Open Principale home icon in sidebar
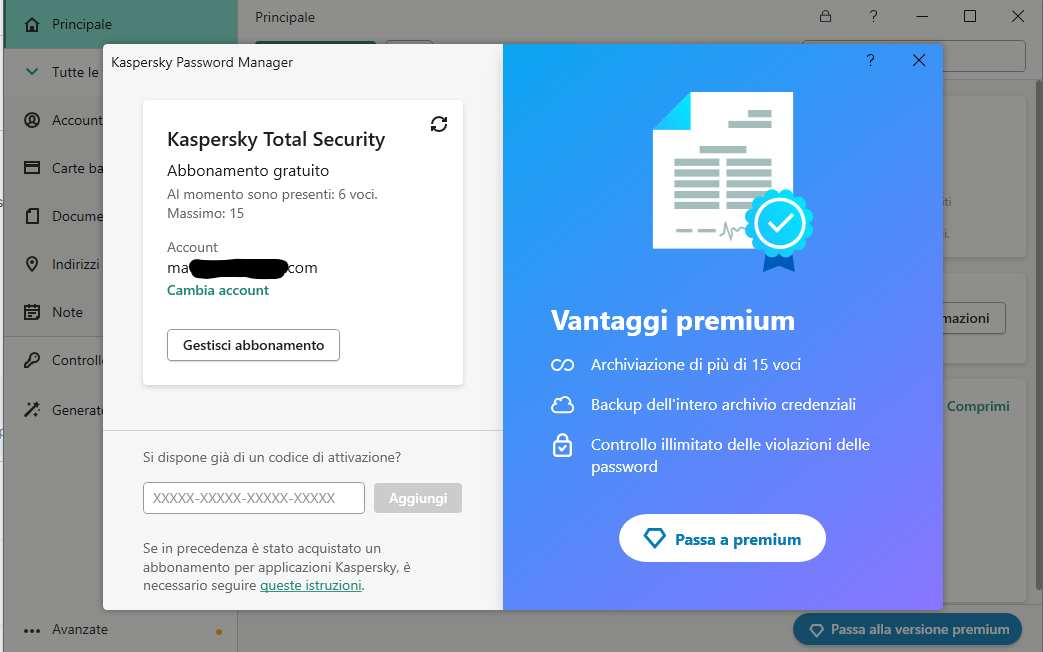 click(x=32, y=24)
